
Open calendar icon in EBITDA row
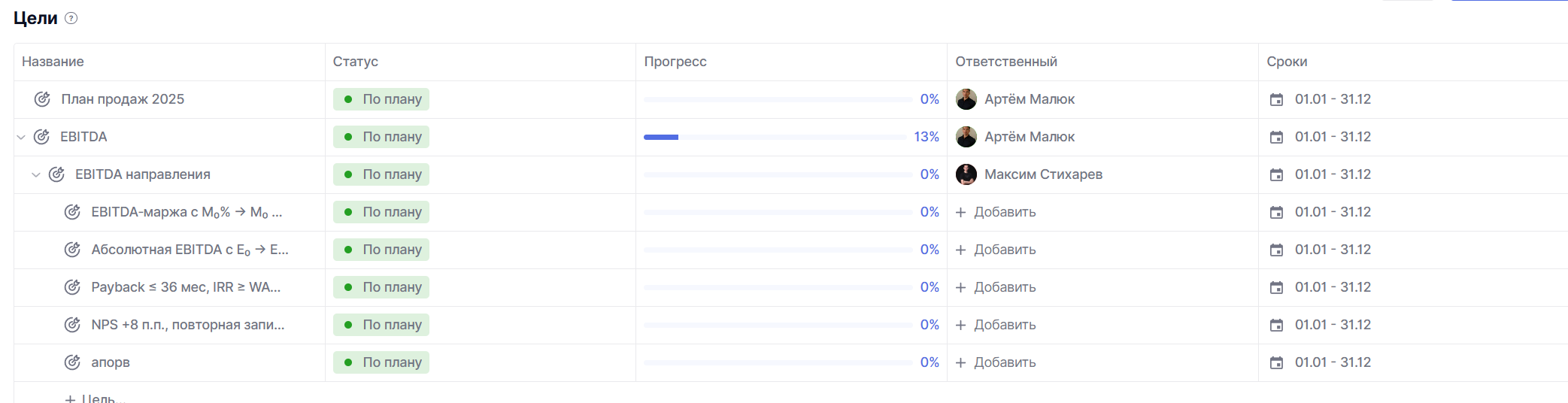coord(1276,137)
